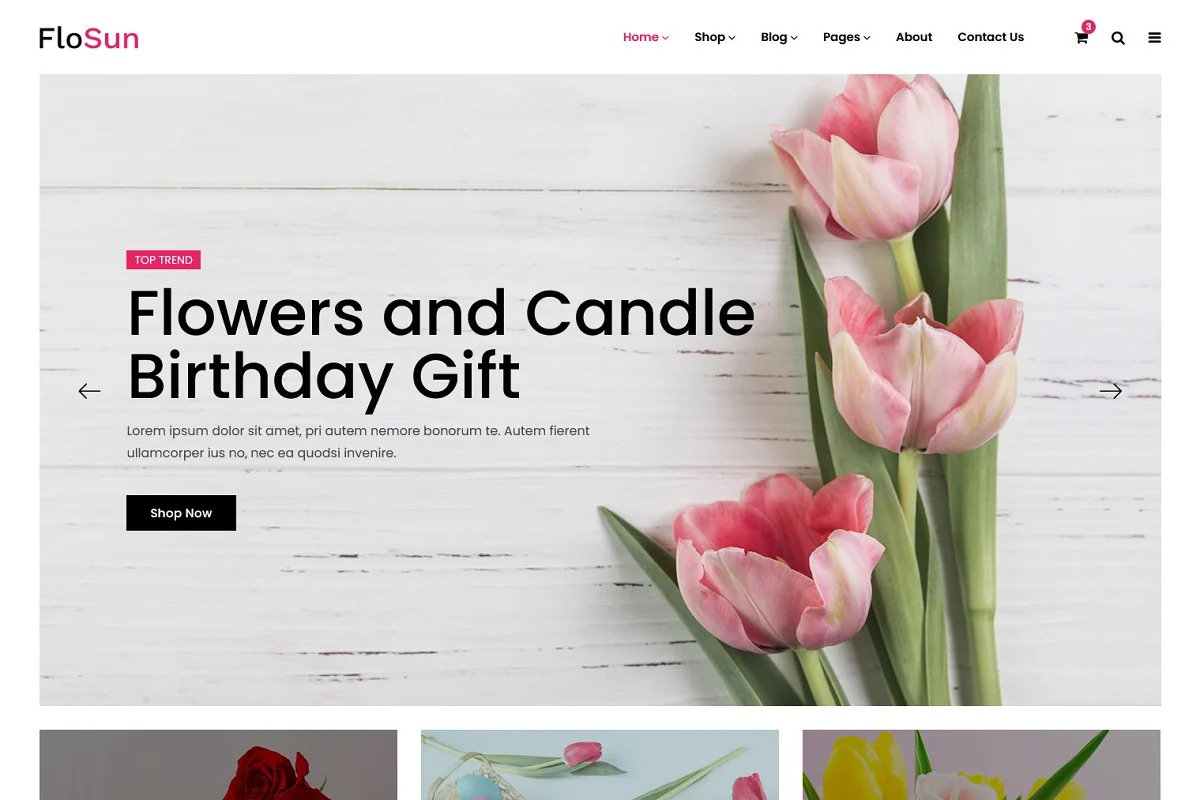Expand the Shop dropdown menu
This screenshot has height=800, width=1200.
tap(715, 37)
